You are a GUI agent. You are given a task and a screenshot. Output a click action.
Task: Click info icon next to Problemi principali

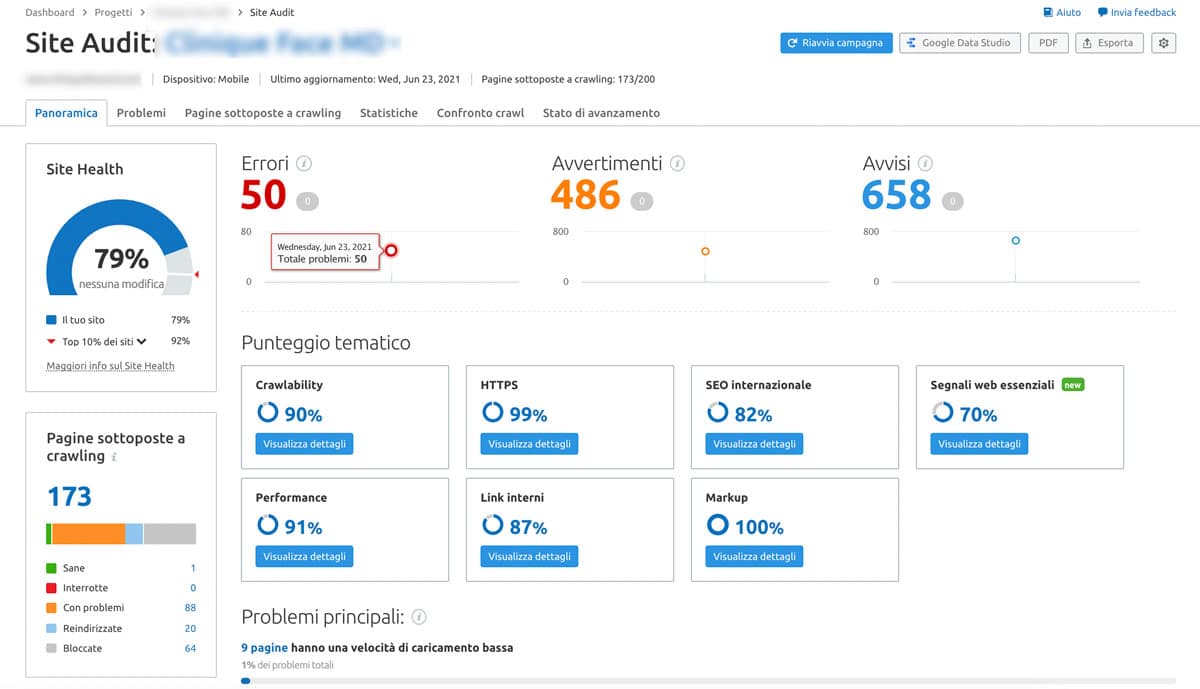coord(420,617)
